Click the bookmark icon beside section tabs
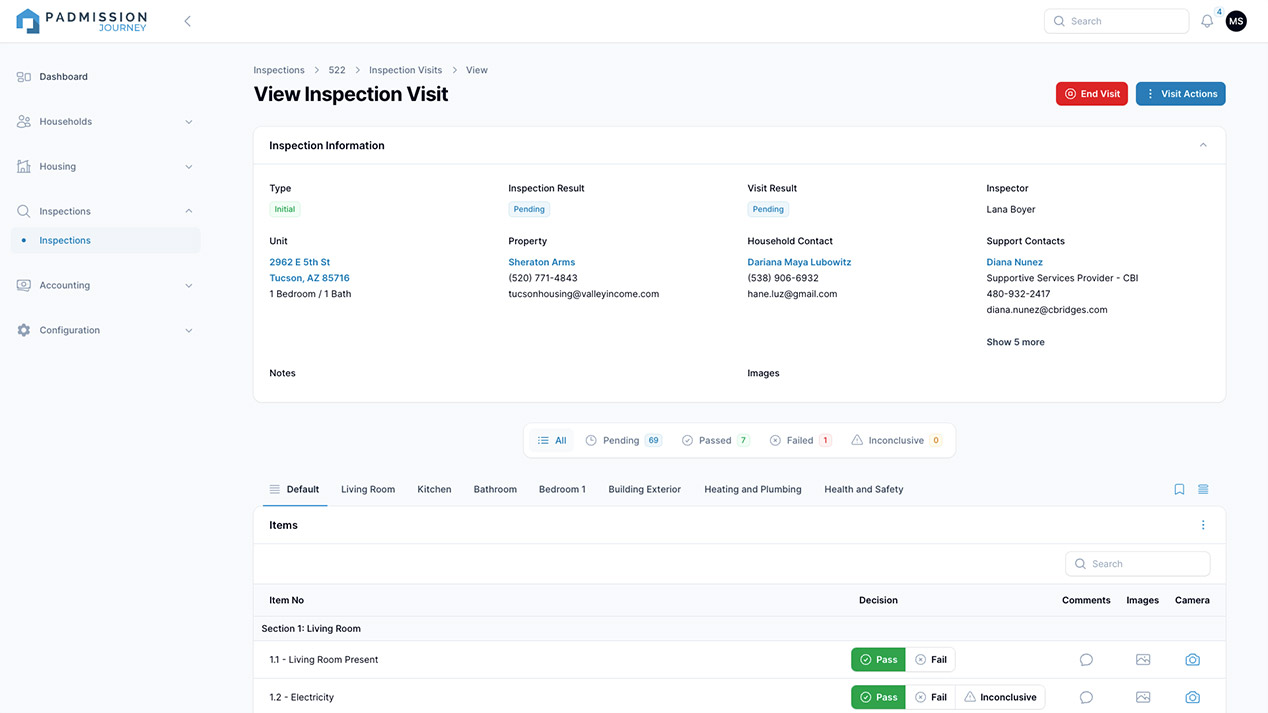The image size is (1268, 713). (x=1179, y=490)
